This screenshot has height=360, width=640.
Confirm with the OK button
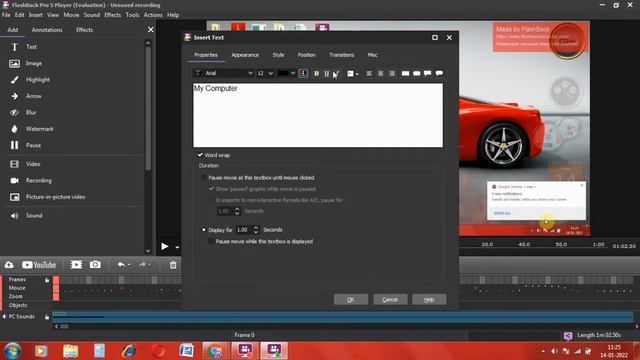351,300
